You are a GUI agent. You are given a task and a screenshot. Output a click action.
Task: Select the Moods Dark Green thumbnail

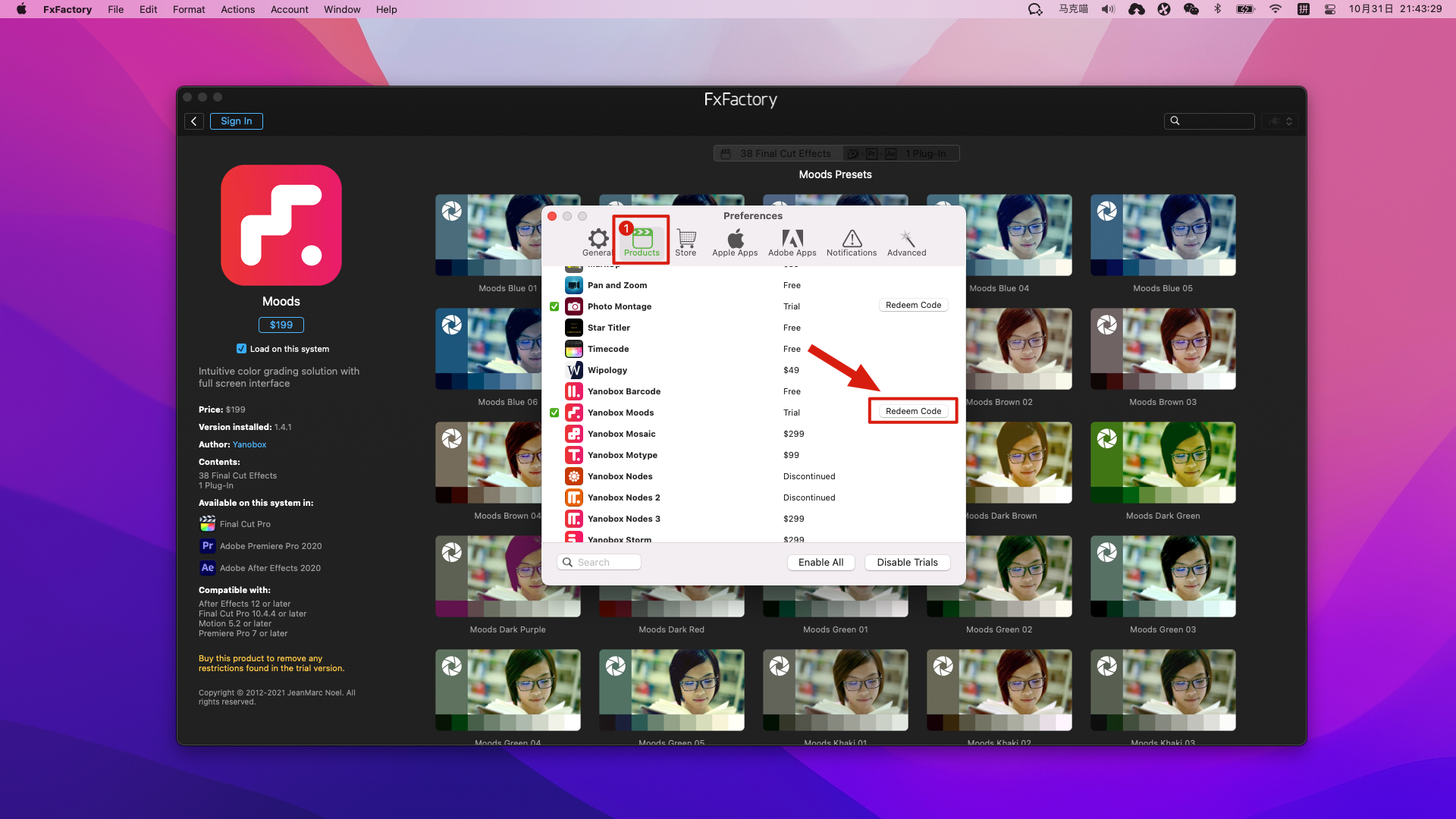click(1163, 463)
